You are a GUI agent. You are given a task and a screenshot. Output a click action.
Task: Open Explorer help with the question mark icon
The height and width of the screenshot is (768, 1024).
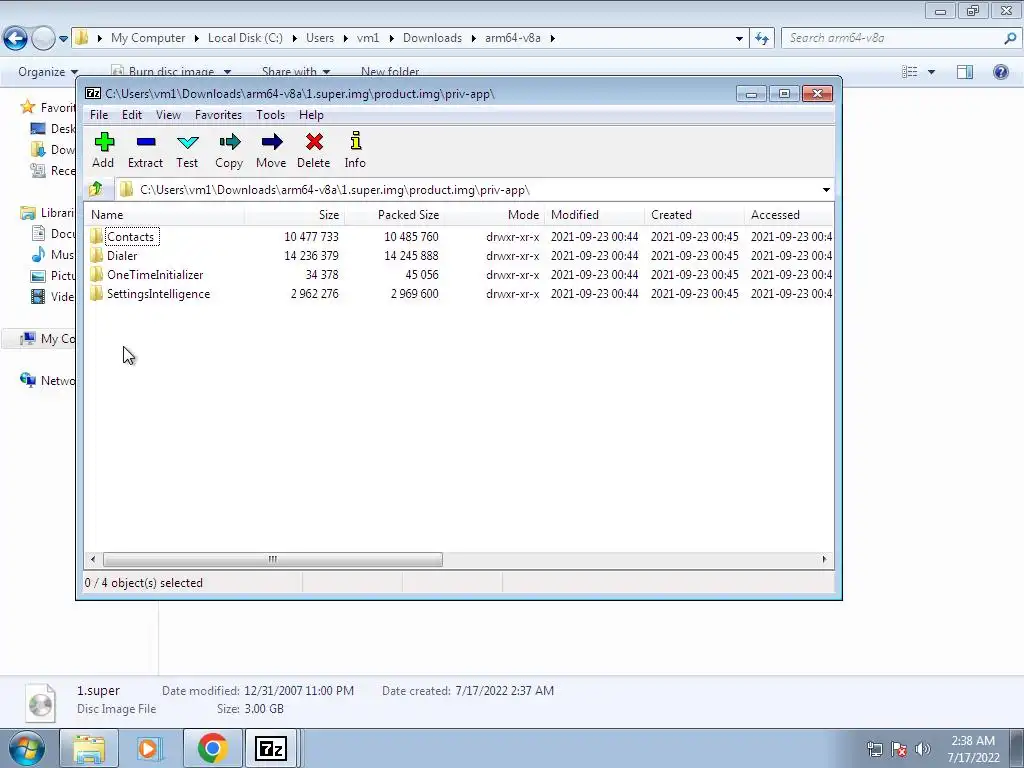(1000, 72)
